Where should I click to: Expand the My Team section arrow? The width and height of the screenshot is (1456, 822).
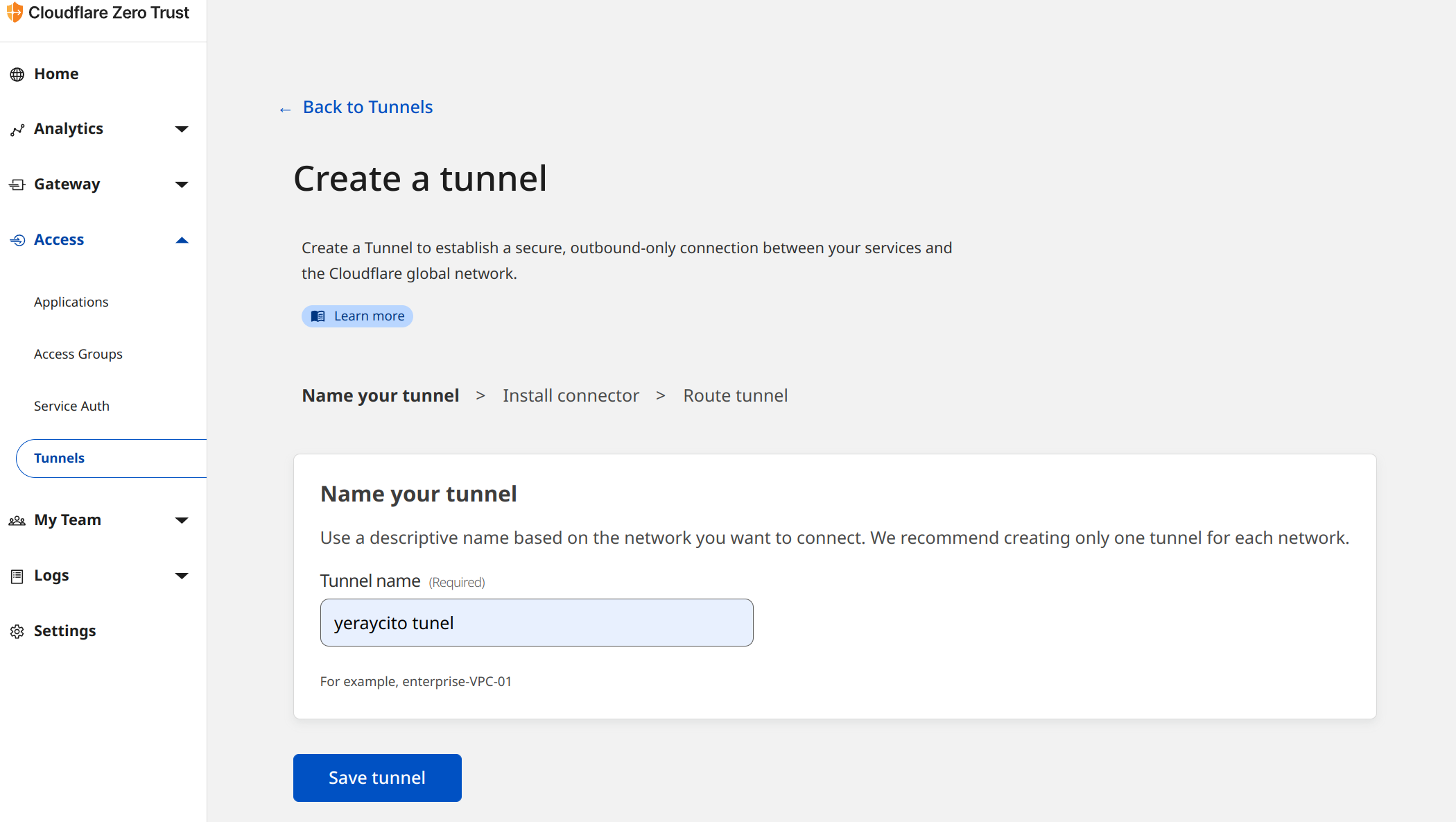(182, 520)
